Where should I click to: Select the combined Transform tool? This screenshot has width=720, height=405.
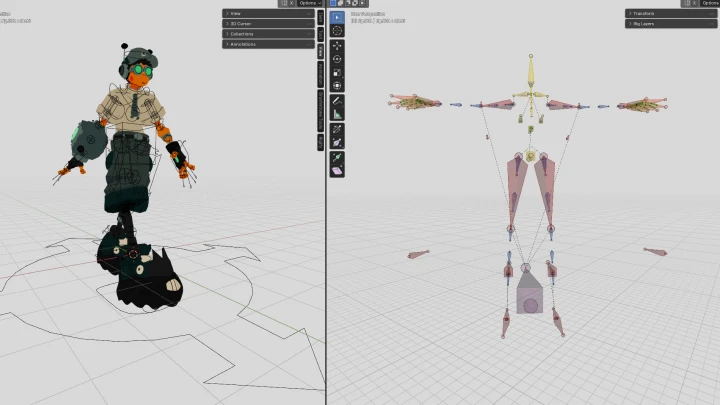337,86
